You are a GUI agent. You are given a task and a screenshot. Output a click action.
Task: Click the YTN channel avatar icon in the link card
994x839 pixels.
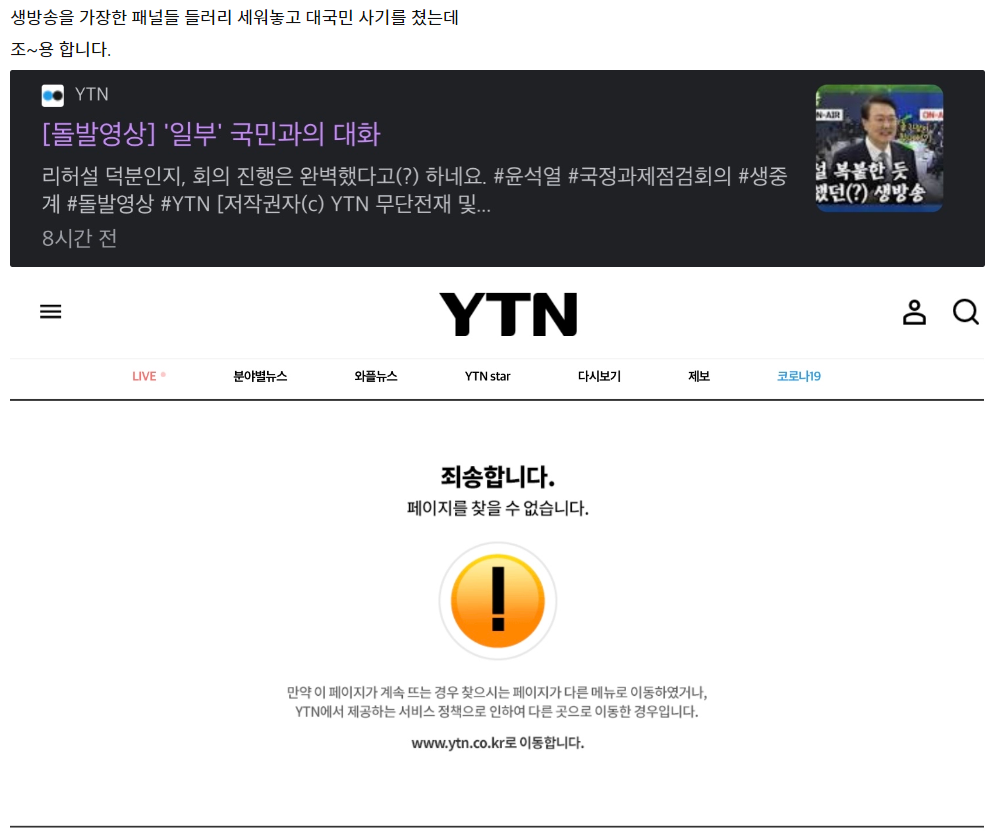click(53, 96)
